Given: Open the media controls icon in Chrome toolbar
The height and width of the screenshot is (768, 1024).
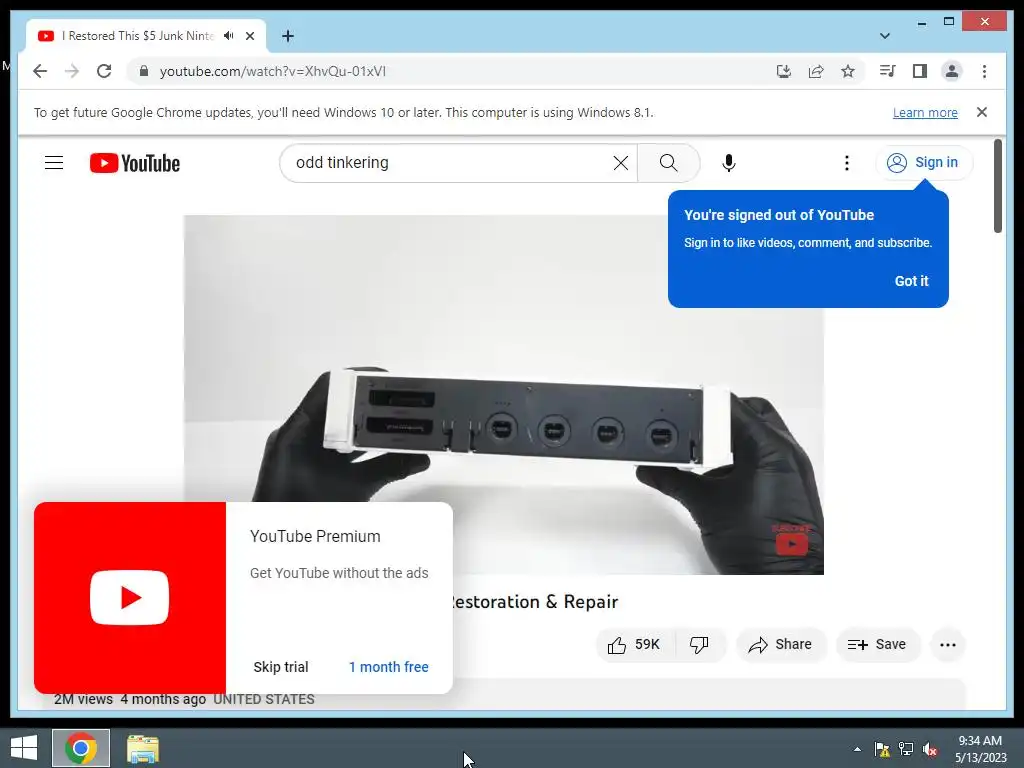Looking at the screenshot, I should click(x=887, y=71).
